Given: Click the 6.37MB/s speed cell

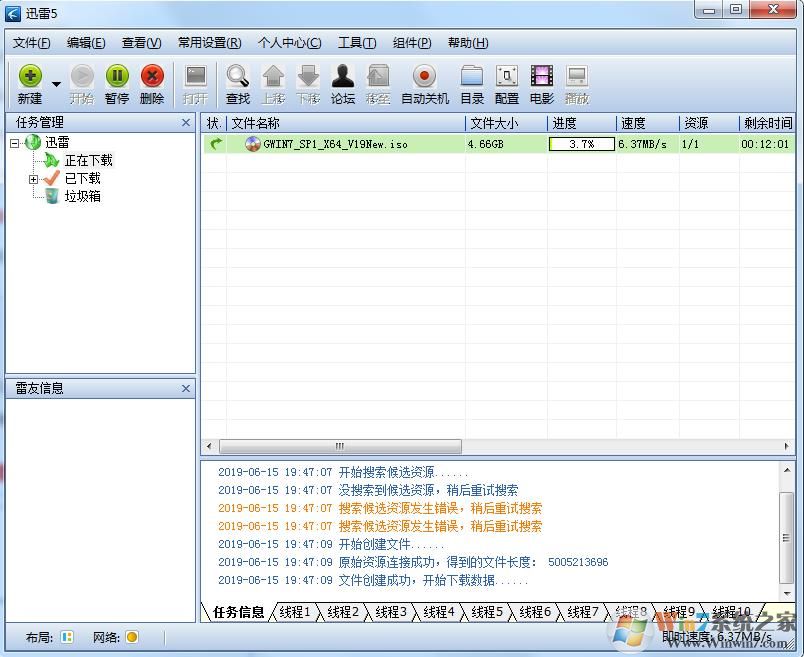Looking at the screenshot, I should [x=642, y=144].
